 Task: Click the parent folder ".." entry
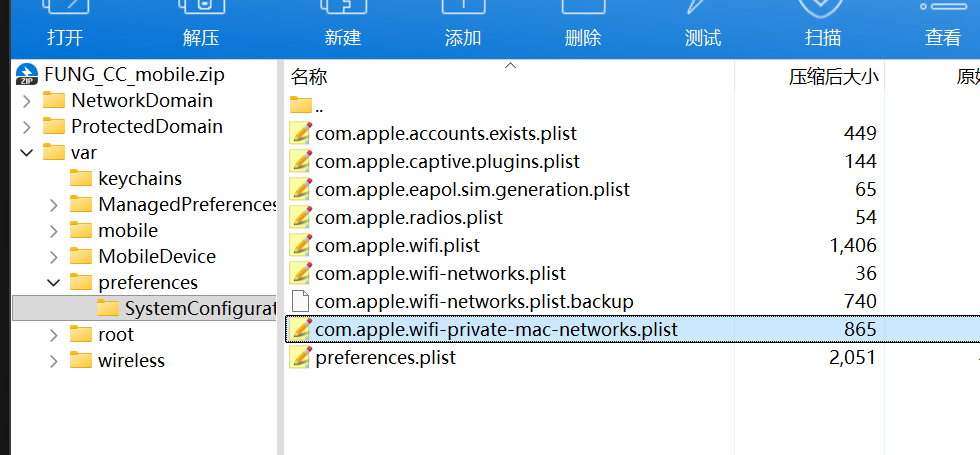(307, 106)
